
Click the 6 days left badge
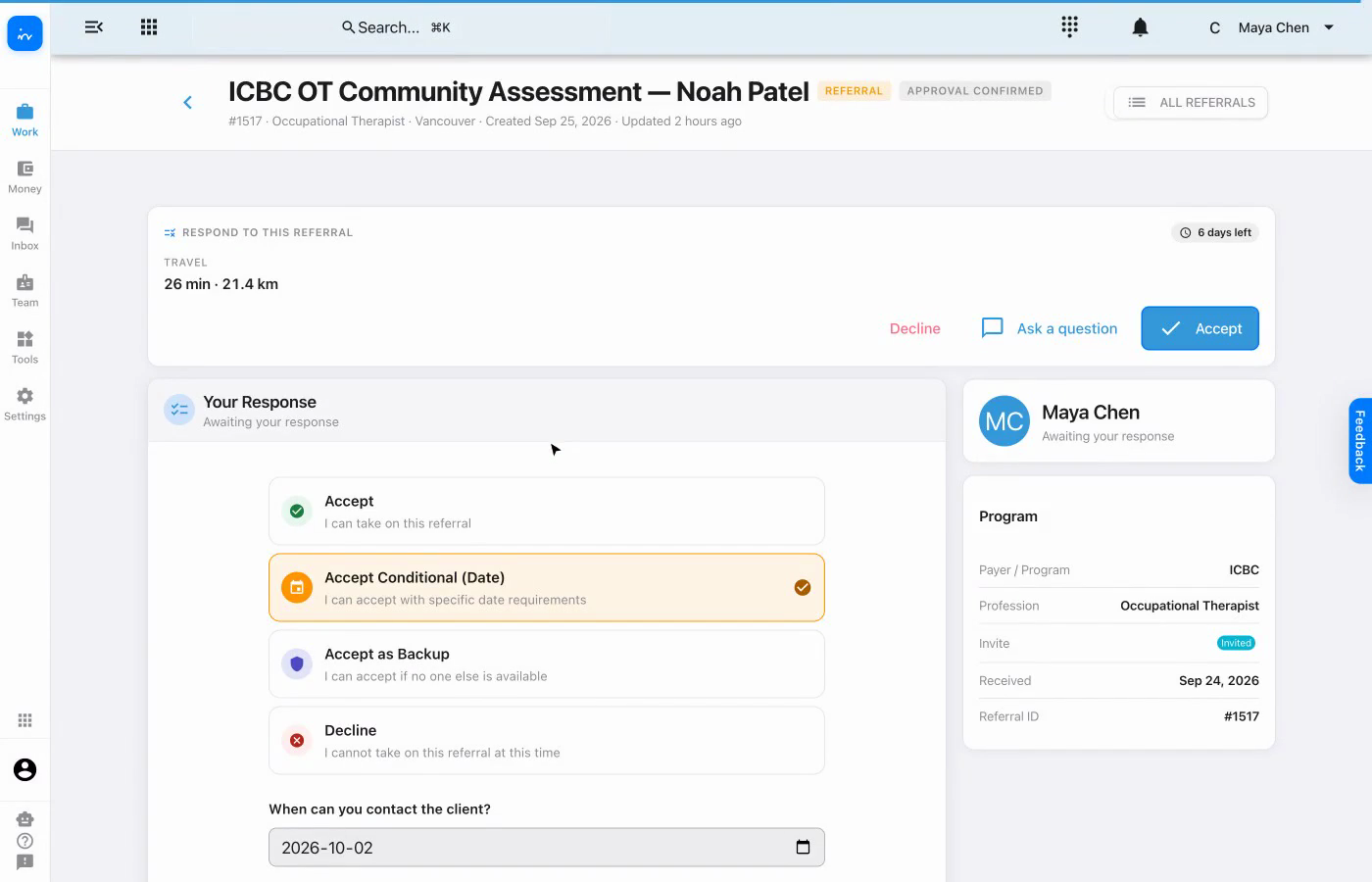click(1215, 233)
